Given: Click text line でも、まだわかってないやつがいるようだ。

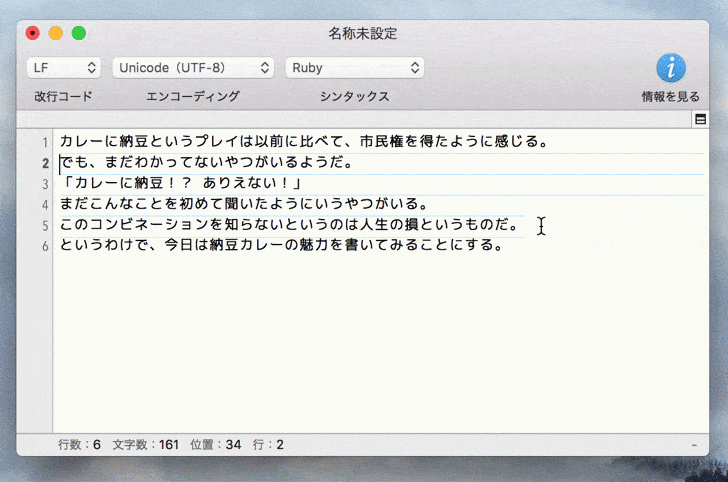Looking at the screenshot, I should coord(207,162).
